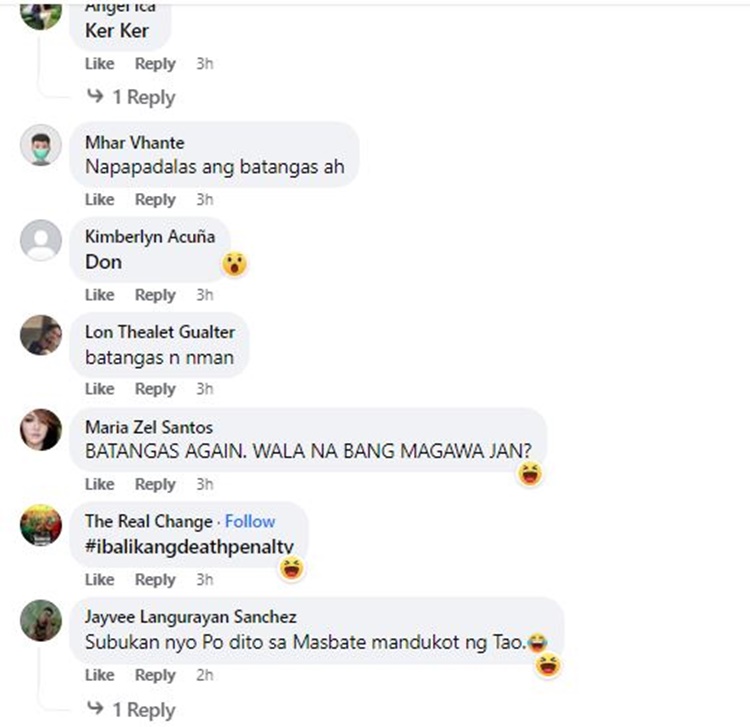The image size is (750, 727).
Task: View haha reaction on The Real Change comment
Action: [x=292, y=569]
